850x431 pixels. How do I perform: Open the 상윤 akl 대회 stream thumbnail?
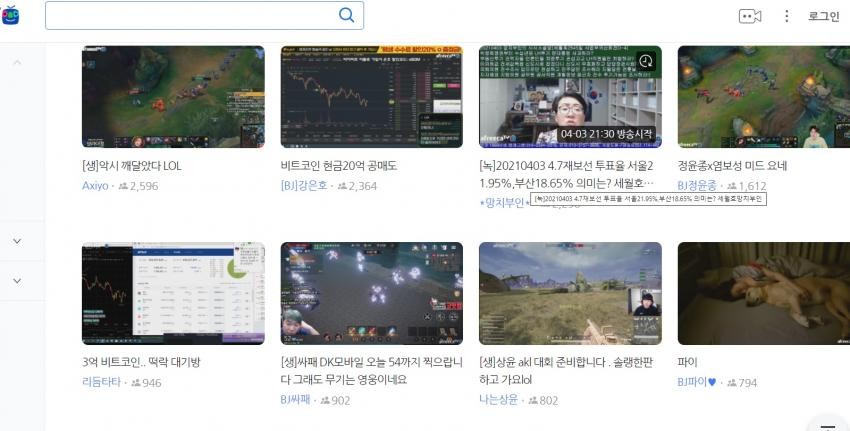click(x=570, y=293)
